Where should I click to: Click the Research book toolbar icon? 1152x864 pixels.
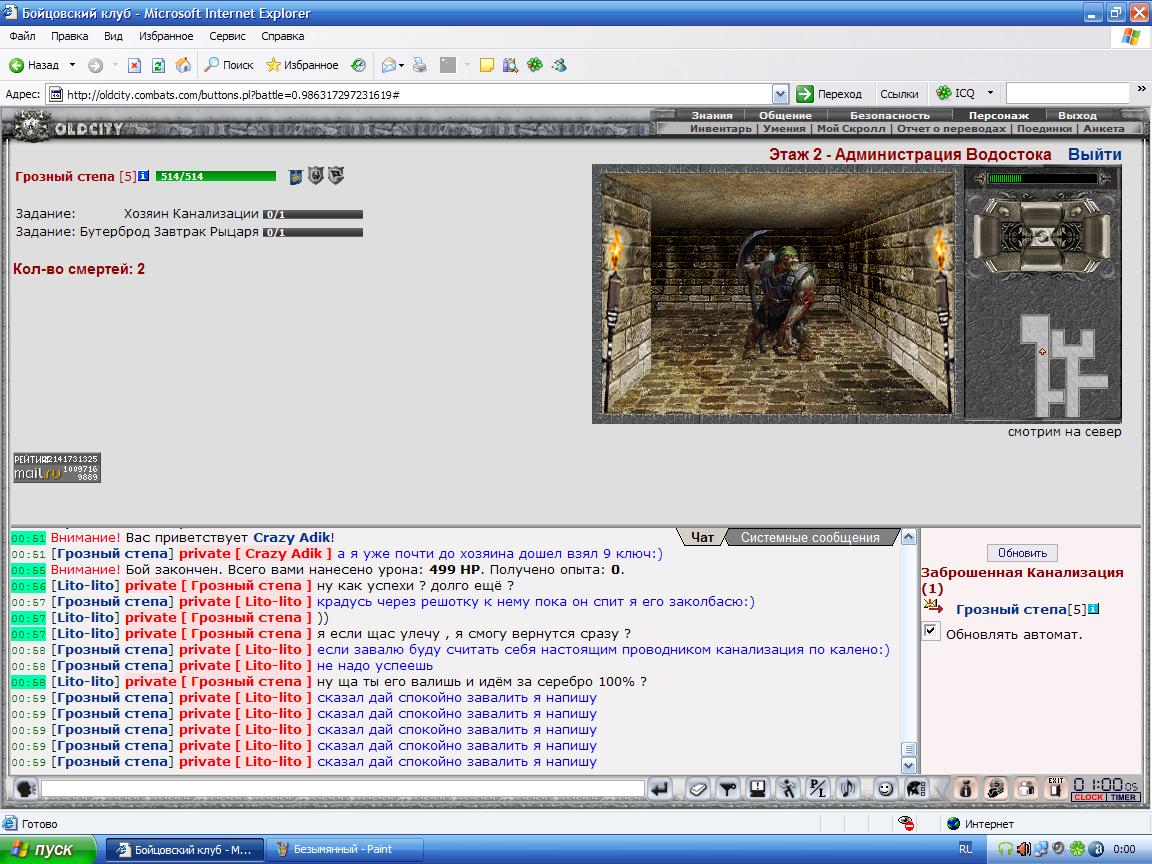click(x=511, y=65)
